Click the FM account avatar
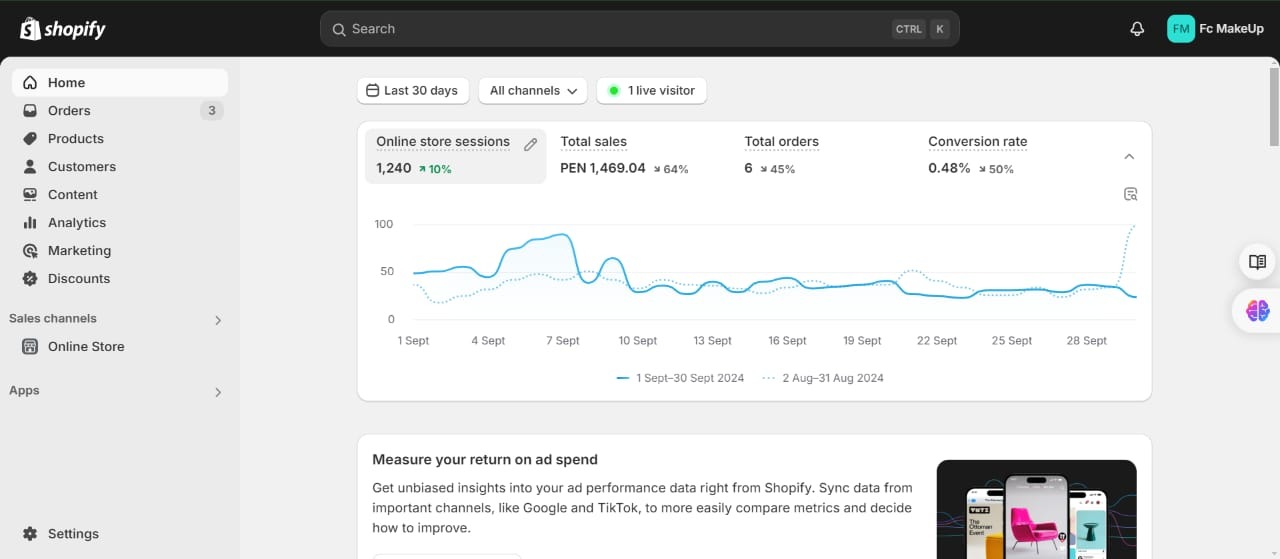1280x559 pixels. (1181, 29)
